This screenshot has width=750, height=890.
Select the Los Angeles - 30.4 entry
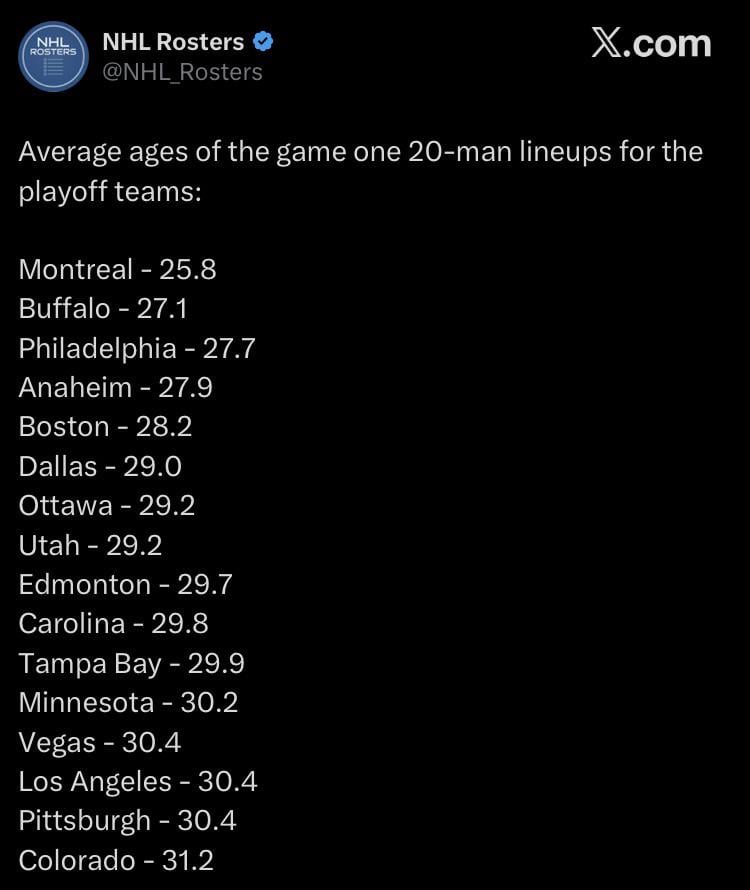(138, 781)
